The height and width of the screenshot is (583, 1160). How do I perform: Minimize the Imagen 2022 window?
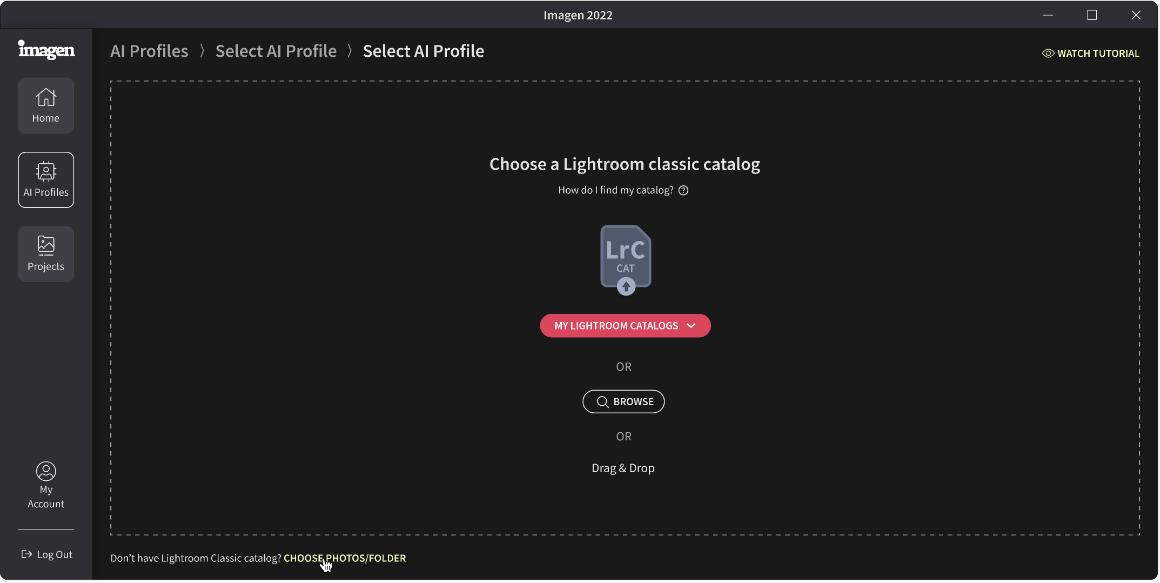click(1048, 15)
